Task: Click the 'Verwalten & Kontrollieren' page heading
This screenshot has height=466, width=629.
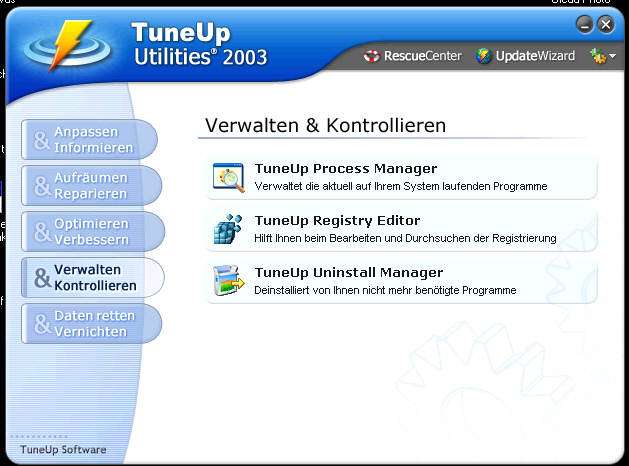Action: click(325, 125)
